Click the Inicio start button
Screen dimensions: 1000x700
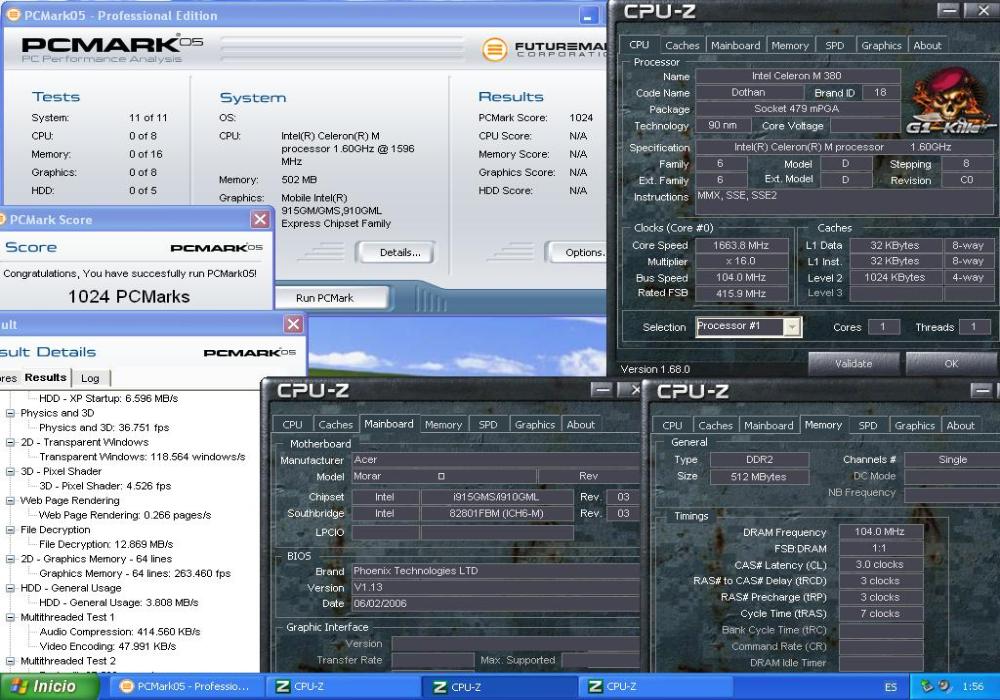click(x=49, y=687)
